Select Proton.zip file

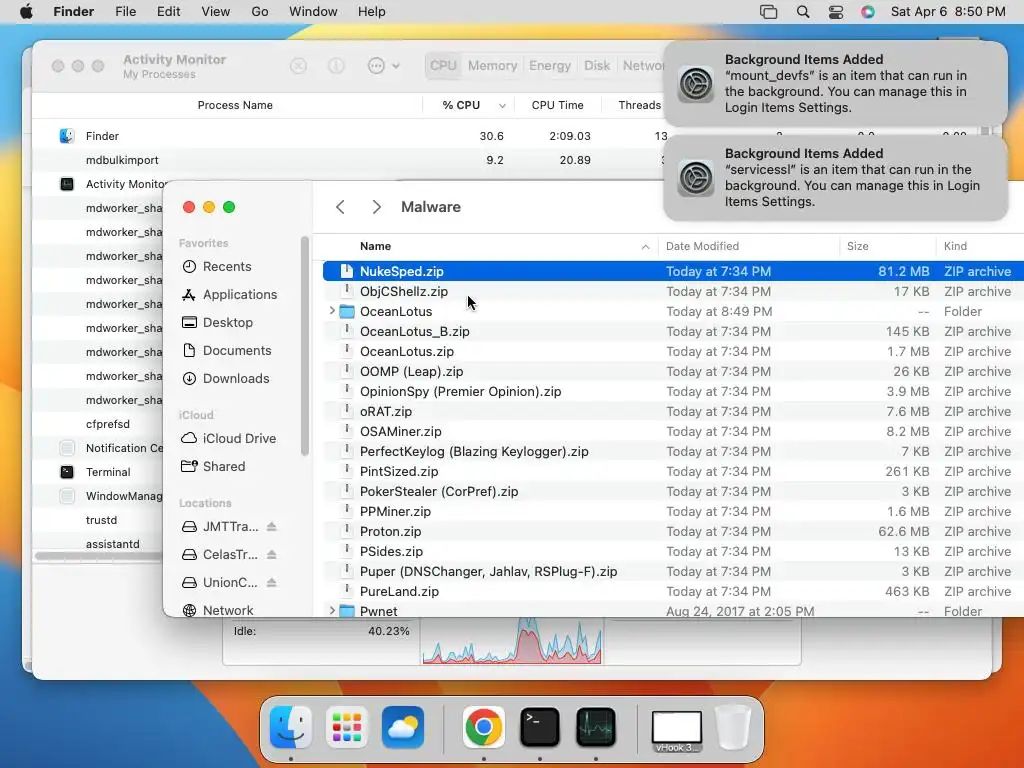point(390,532)
